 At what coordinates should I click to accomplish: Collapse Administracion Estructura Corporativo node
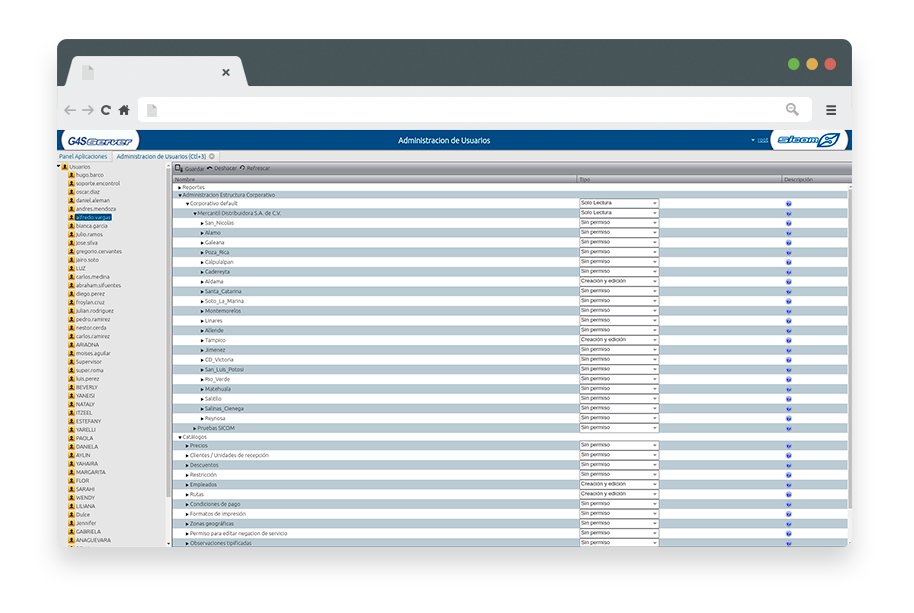tap(180, 195)
